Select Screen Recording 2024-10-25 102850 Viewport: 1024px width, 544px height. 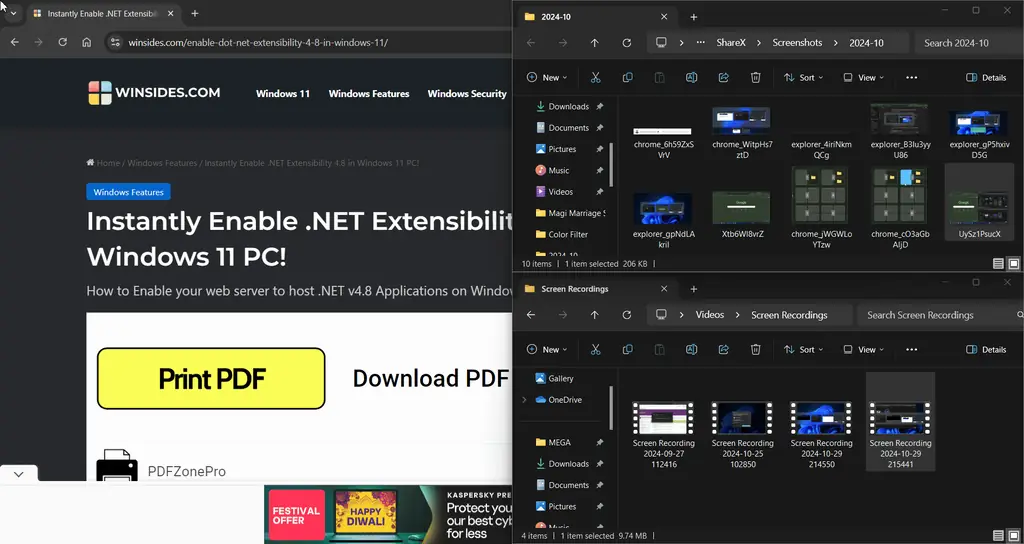[742, 434]
